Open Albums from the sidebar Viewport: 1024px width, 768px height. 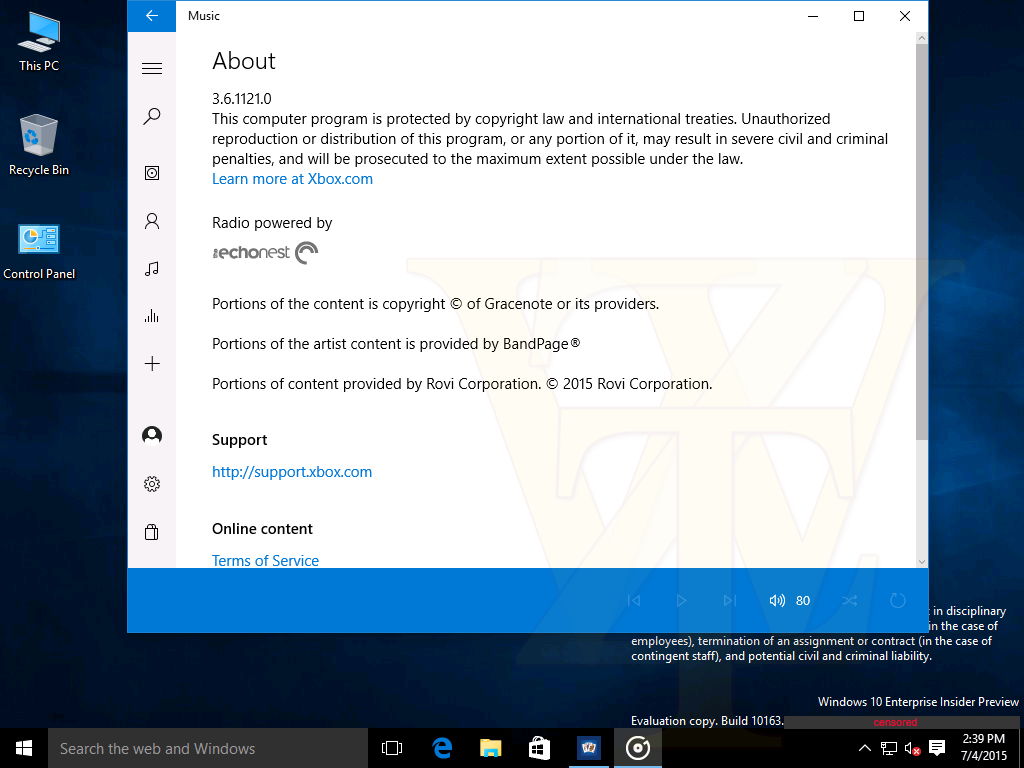[152, 172]
